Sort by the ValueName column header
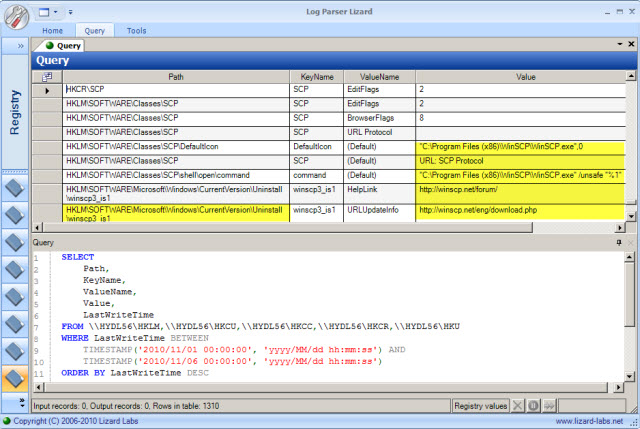640x429 pixels. pos(379,77)
